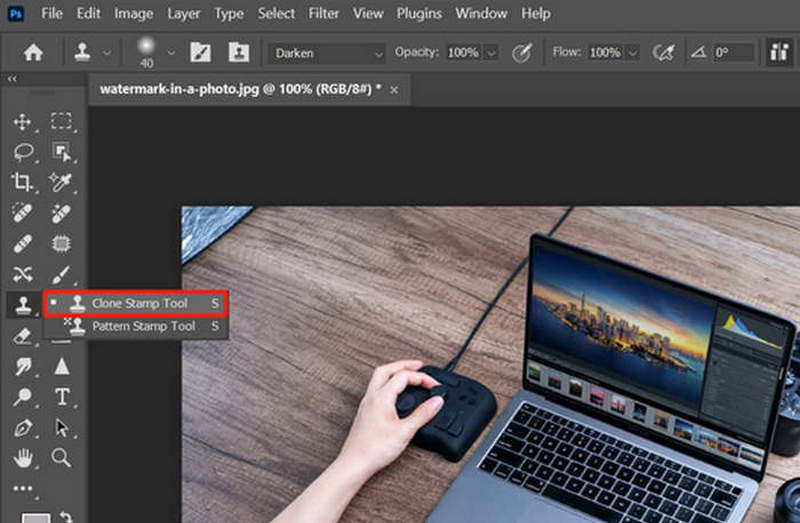Select the Sharpen tool triangle icon

(62, 366)
